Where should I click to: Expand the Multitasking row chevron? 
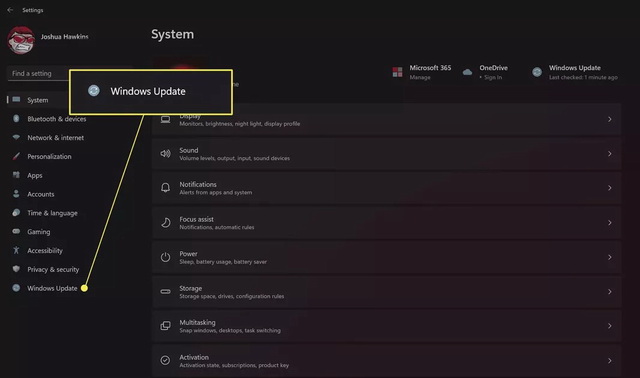(x=610, y=326)
